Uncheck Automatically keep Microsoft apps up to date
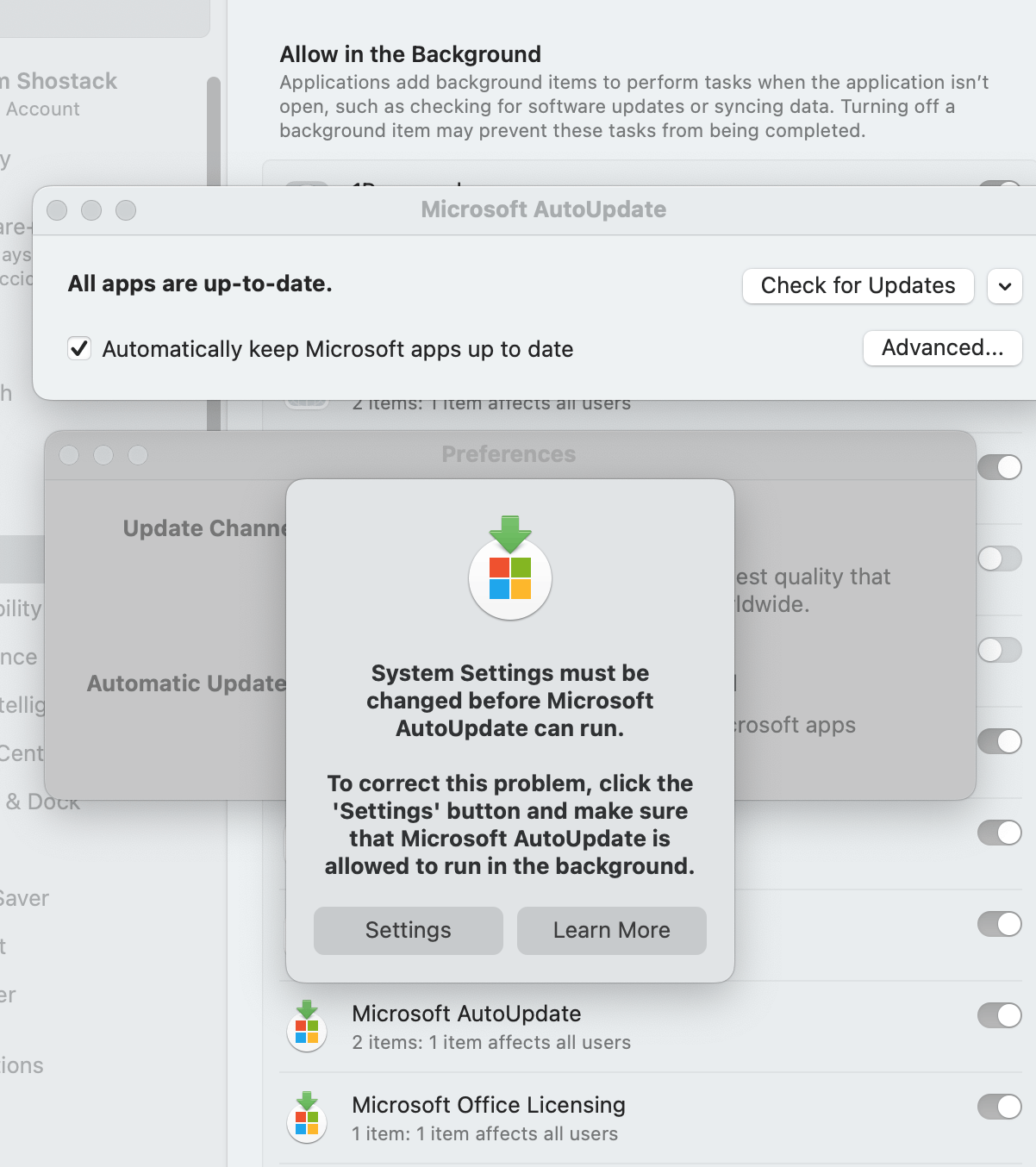Viewport: 1036px width, 1167px height. point(79,349)
